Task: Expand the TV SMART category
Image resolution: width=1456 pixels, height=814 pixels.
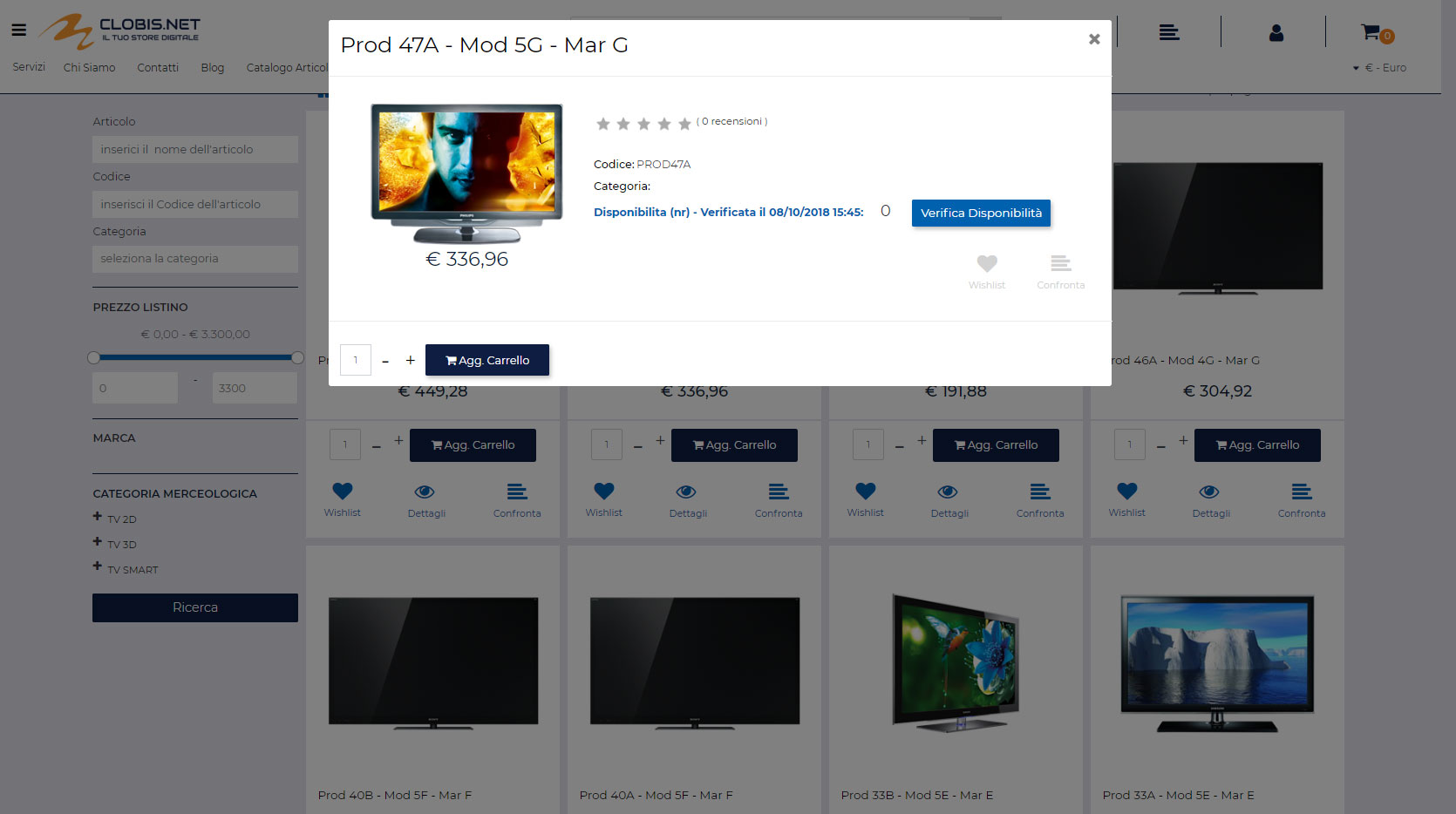Action: (98, 567)
